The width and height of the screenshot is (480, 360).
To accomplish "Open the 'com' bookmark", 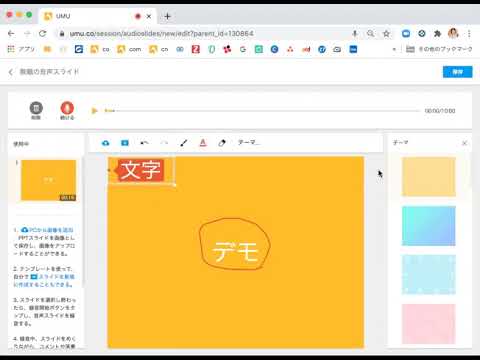I will 129,49.
